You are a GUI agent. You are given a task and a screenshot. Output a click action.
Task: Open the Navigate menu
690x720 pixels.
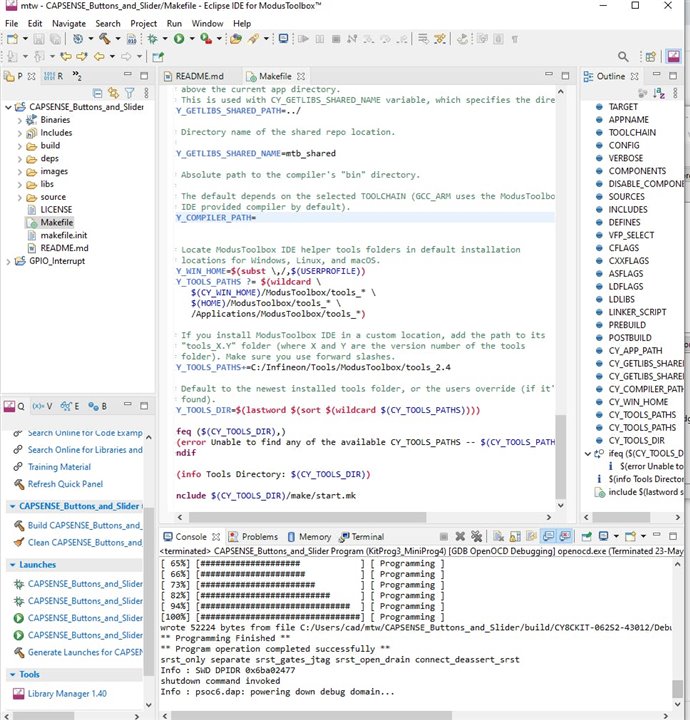69,22
